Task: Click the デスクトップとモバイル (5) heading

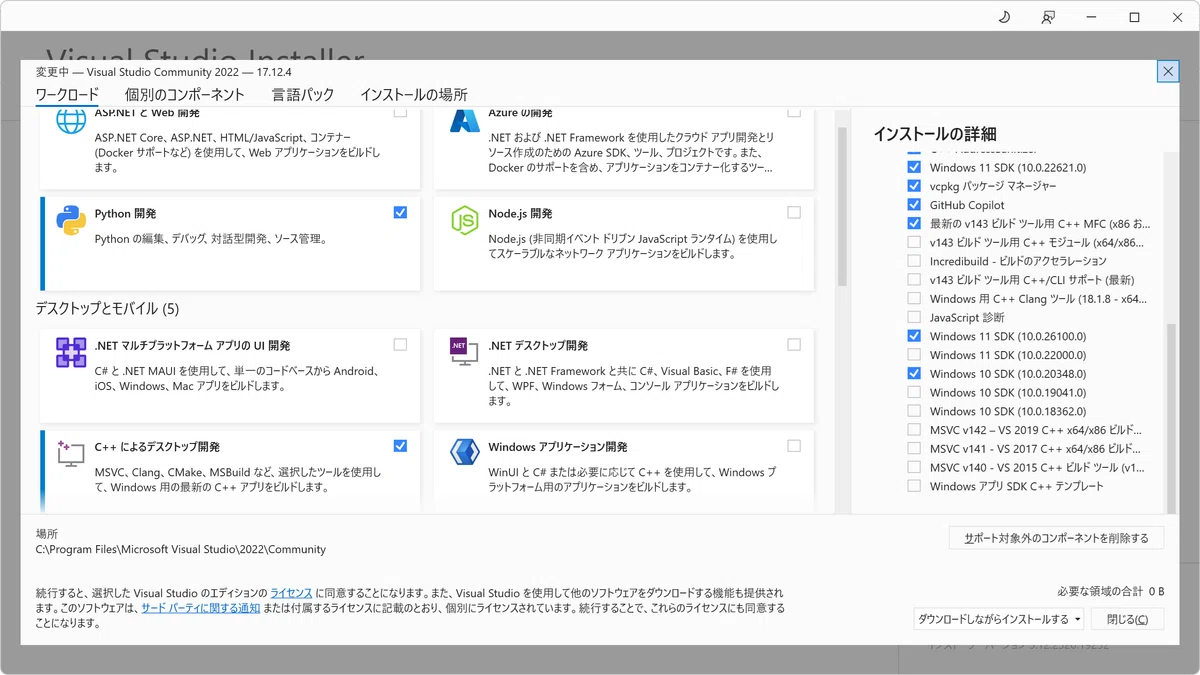Action: tap(107, 308)
